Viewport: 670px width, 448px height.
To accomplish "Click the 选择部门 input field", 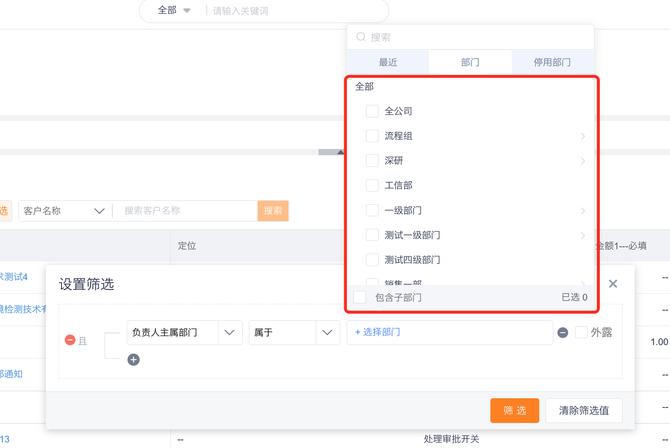I will coord(449,332).
